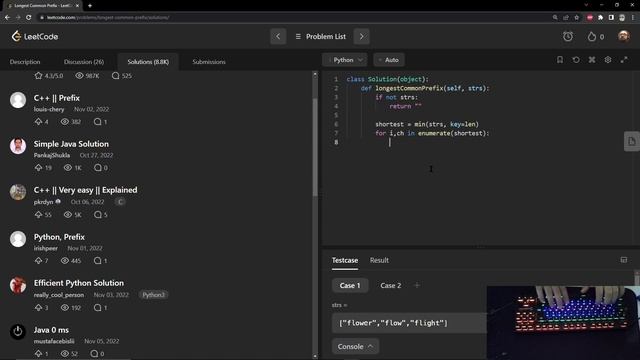This screenshot has height=360, width=640.
Task: Toggle the testcase panel layout icon
Action: pyautogui.click(x=624, y=260)
